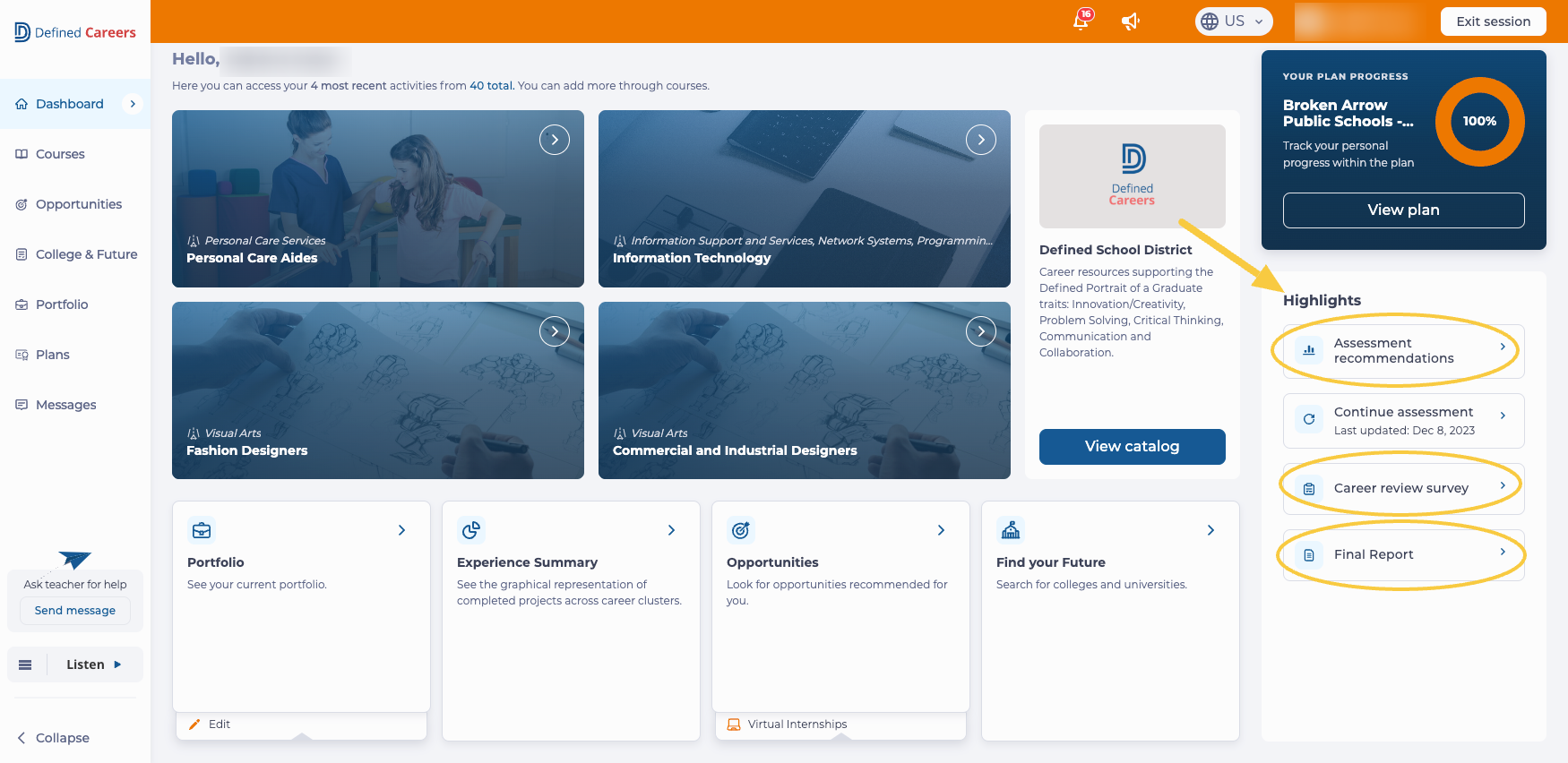Viewport: 1568px width, 763px height.
Task: Click the Edit pencil icon under Portfolio
Action: (x=194, y=724)
